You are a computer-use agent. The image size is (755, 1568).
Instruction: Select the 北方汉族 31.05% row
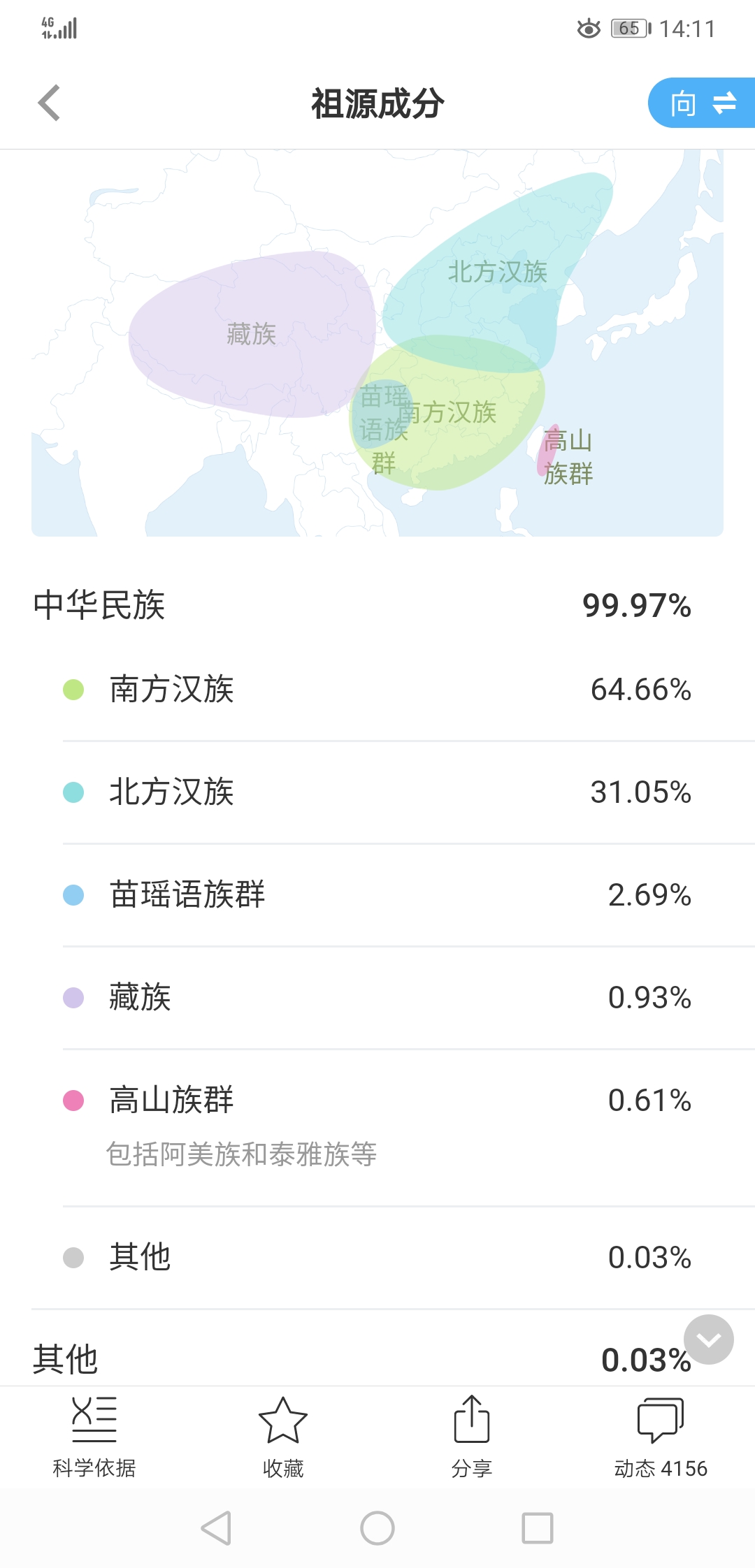tap(377, 792)
